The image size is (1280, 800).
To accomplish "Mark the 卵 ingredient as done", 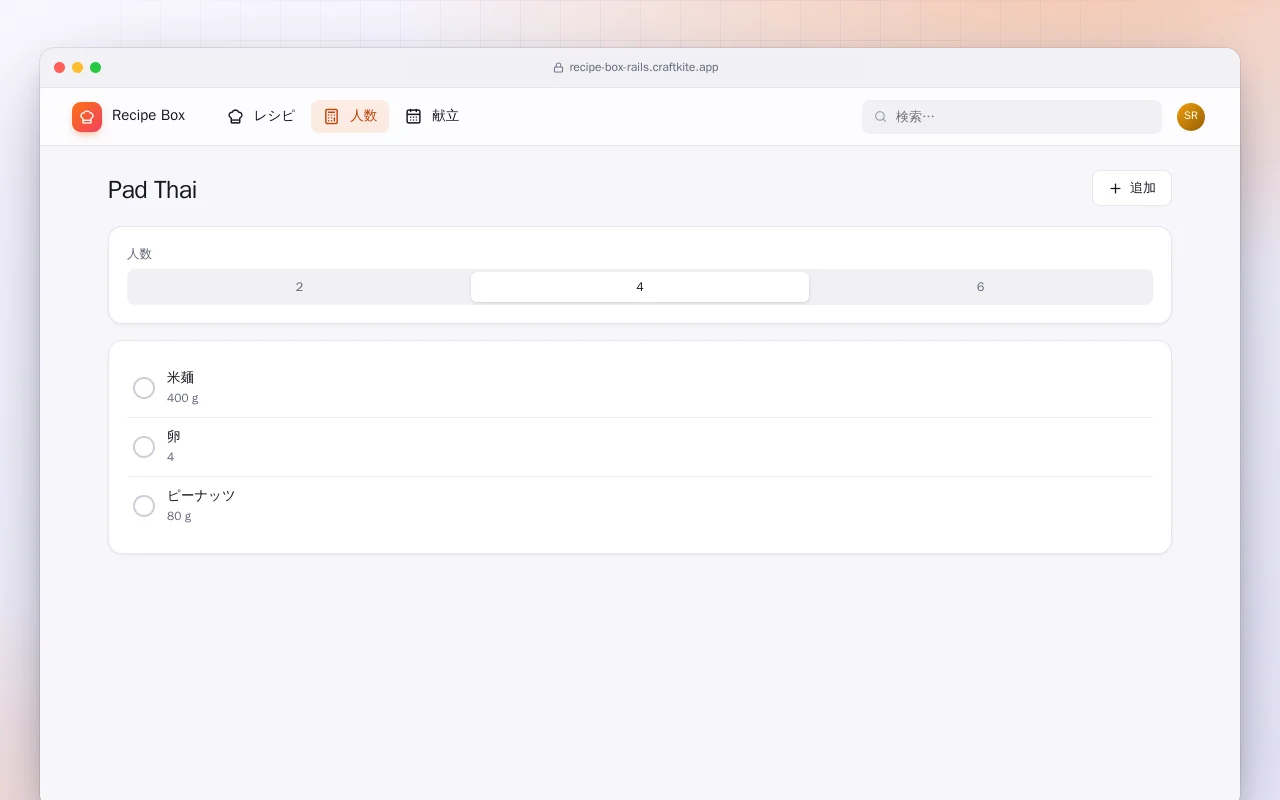I will [144, 447].
